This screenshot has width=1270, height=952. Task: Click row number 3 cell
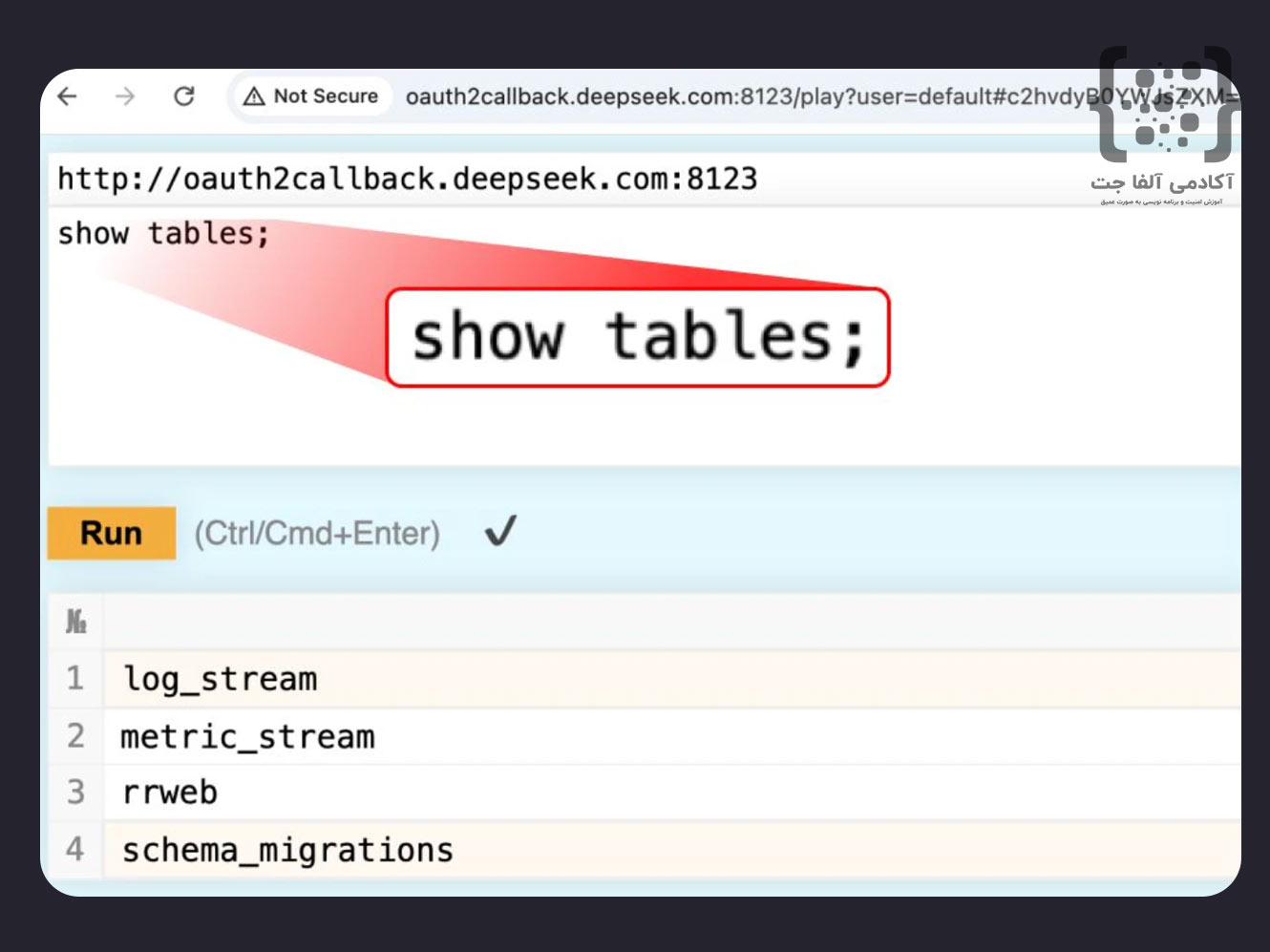(x=75, y=793)
